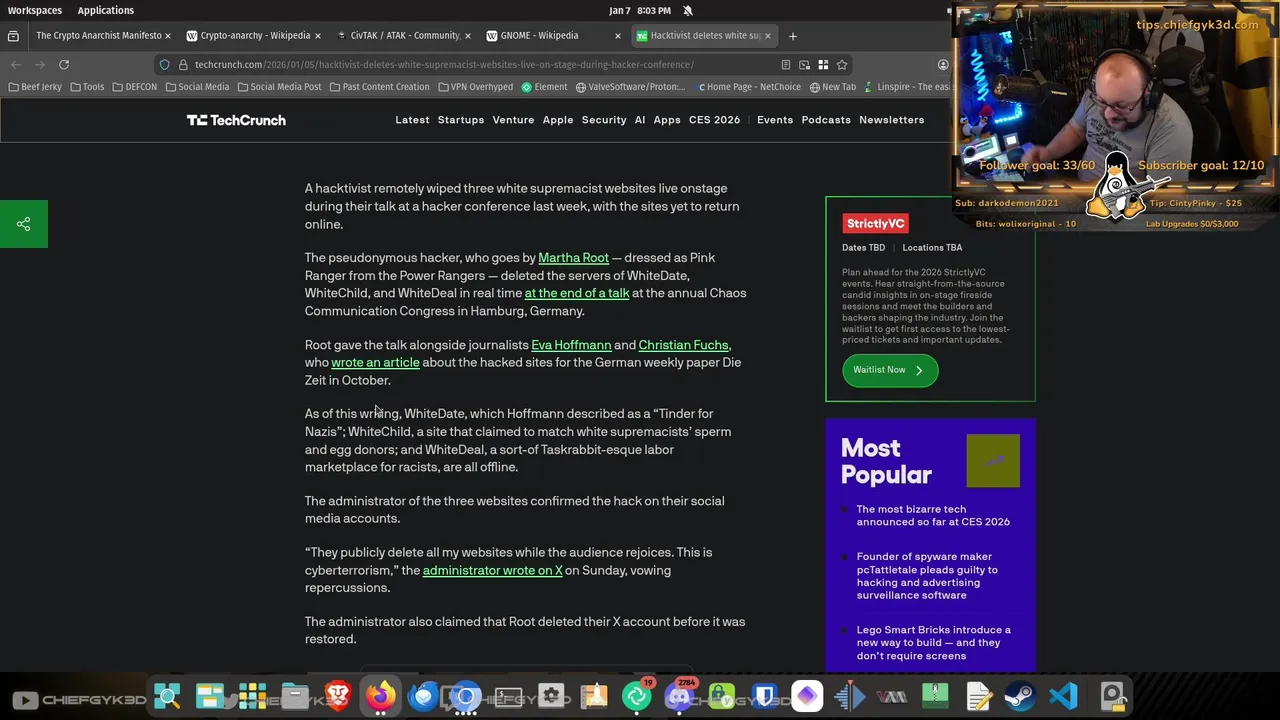Open the settings gear in the dock
The height and width of the screenshot is (720, 1280).
[551, 696]
